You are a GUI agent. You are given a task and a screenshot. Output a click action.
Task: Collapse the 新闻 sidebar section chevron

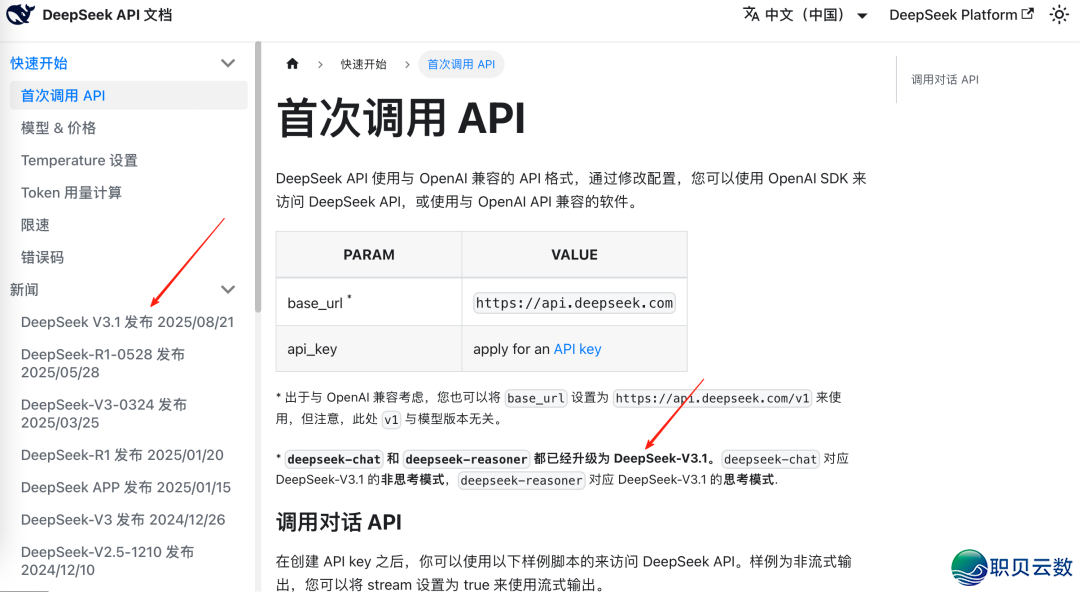coord(228,289)
